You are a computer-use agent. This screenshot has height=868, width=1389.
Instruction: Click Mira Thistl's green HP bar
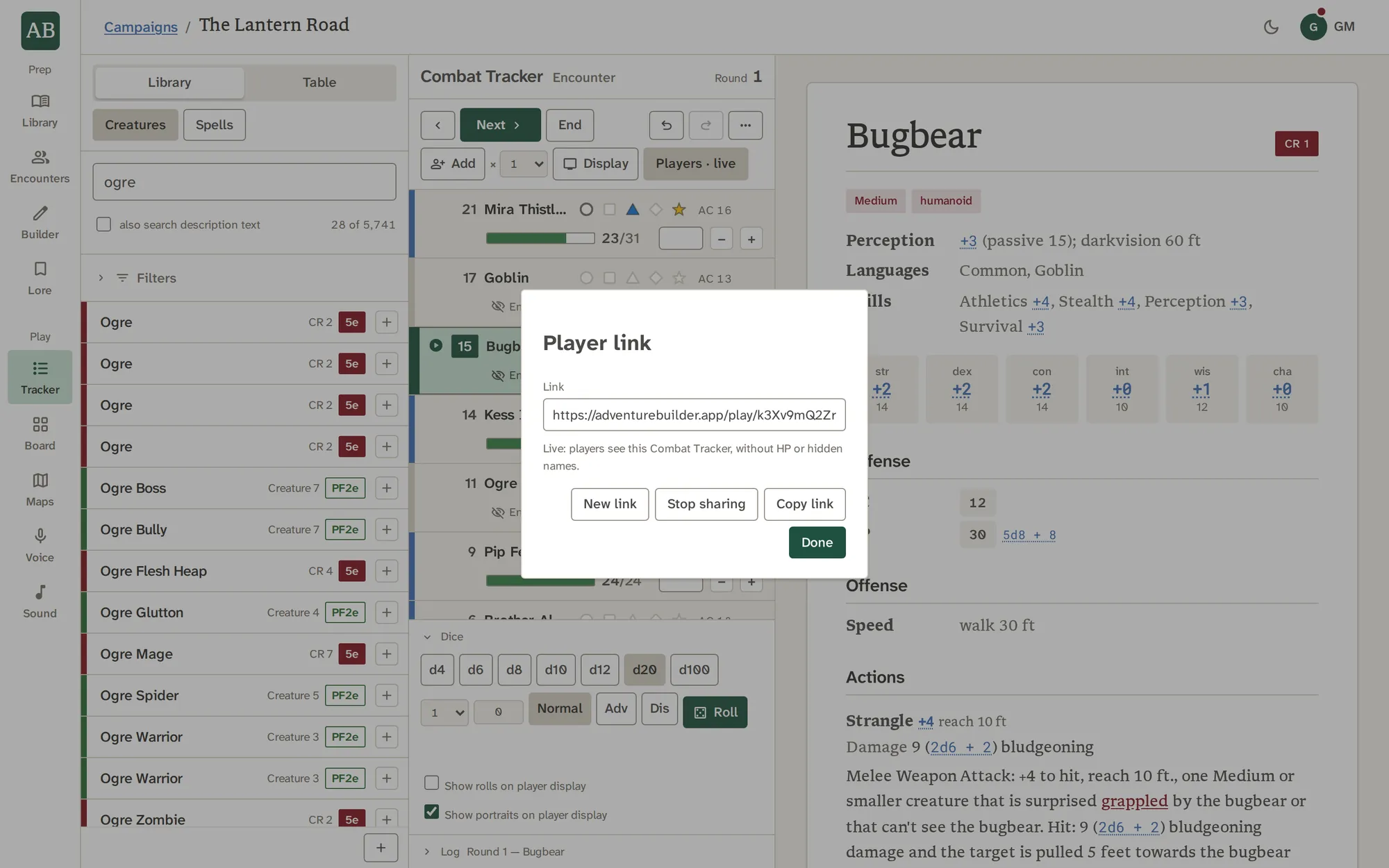click(540, 239)
